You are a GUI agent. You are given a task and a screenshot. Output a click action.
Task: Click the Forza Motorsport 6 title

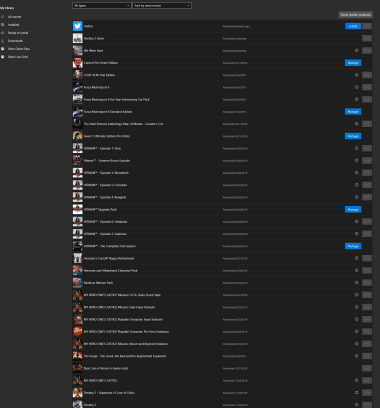(96, 87)
